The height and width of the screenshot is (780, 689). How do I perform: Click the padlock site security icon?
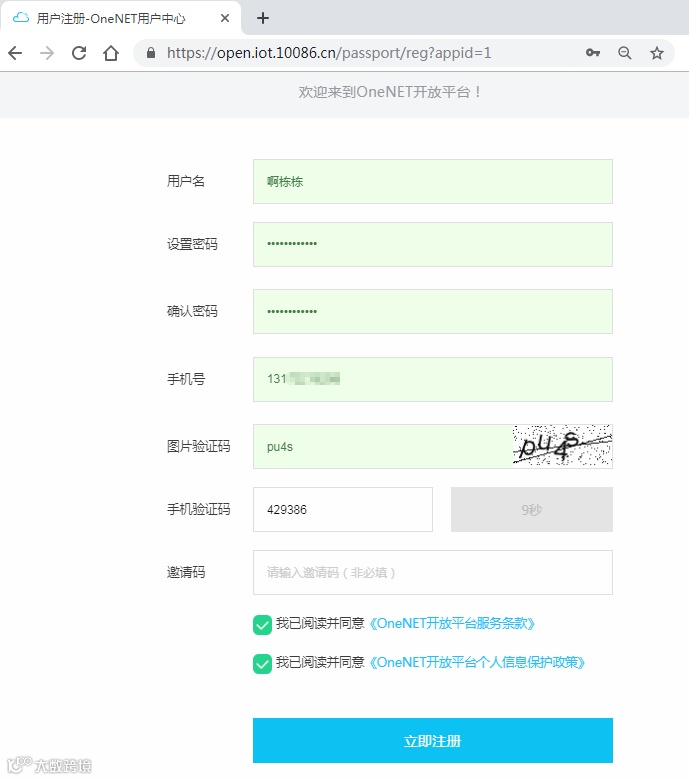pyautogui.click(x=151, y=53)
